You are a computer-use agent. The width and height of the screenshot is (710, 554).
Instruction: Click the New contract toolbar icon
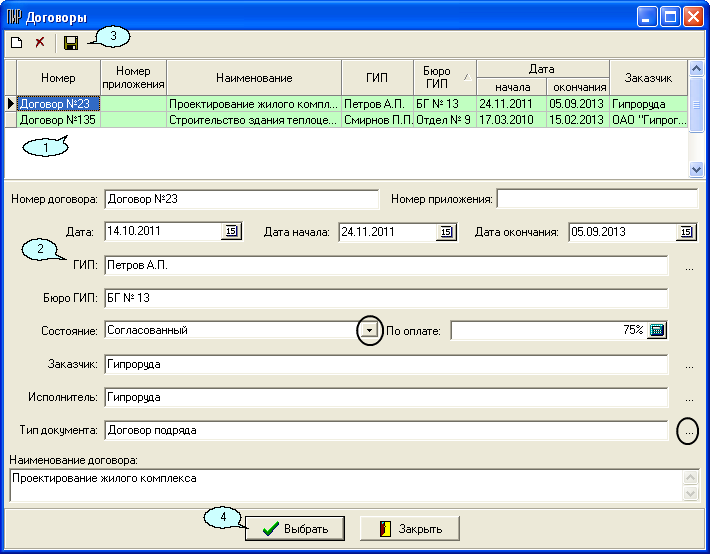coord(16,43)
